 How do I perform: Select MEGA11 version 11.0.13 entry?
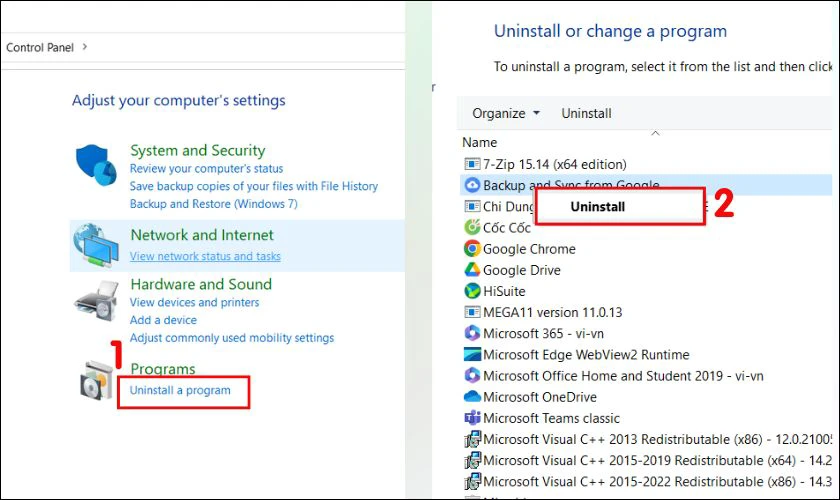tap(552, 312)
